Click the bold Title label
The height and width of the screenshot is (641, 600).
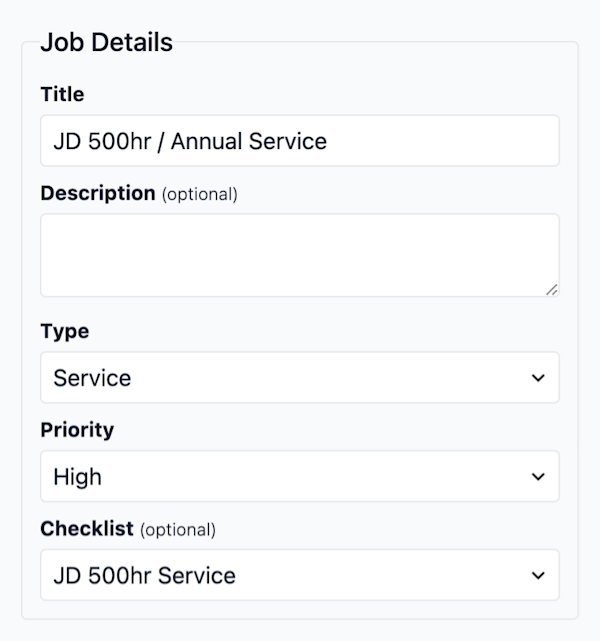pyautogui.click(x=62, y=94)
